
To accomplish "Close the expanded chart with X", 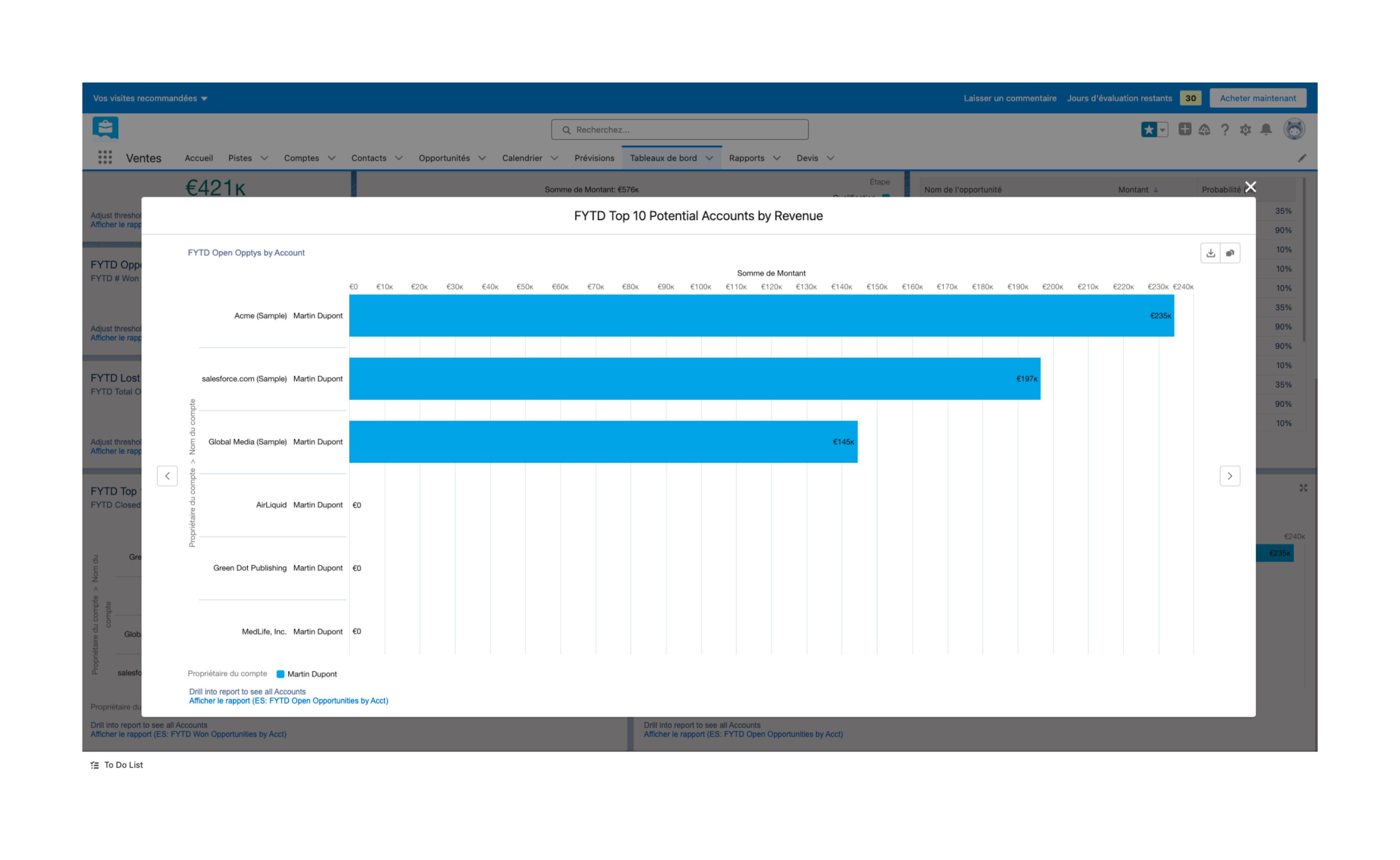I will [1250, 187].
